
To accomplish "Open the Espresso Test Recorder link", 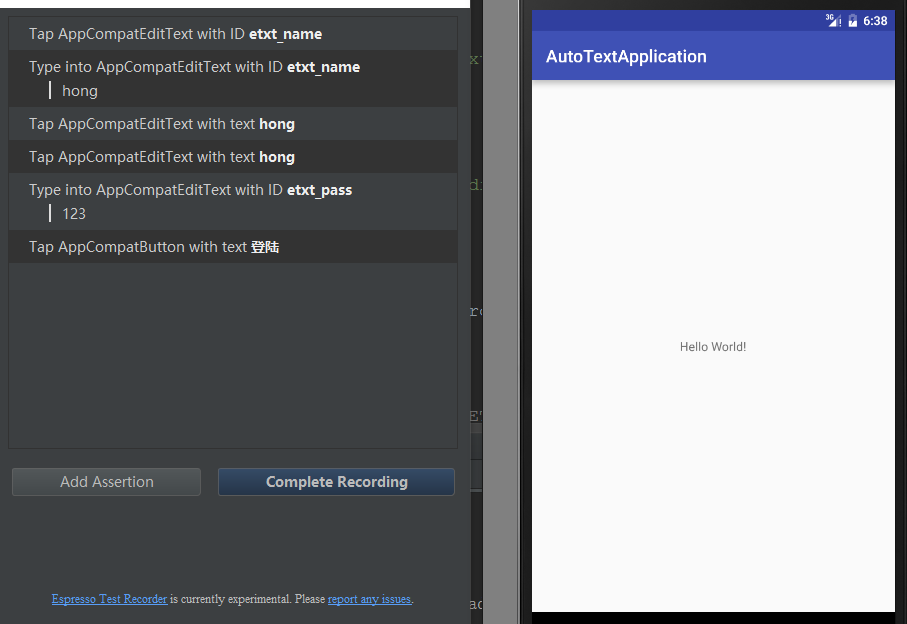I will (x=109, y=599).
